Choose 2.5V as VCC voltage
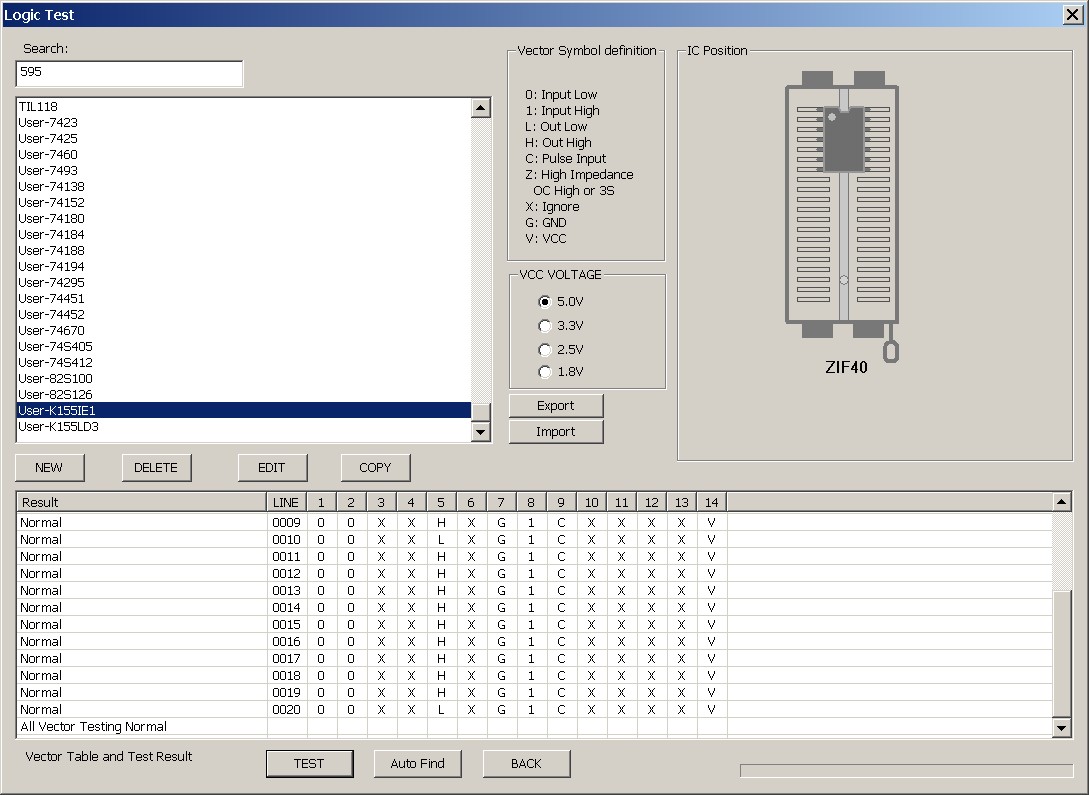This screenshot has height=795, width=1089. click(x=545, y=349)
